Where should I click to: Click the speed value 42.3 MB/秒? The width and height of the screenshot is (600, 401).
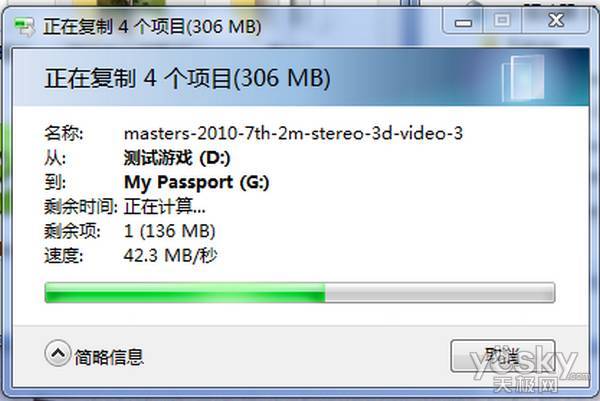(x=170, y=256)
